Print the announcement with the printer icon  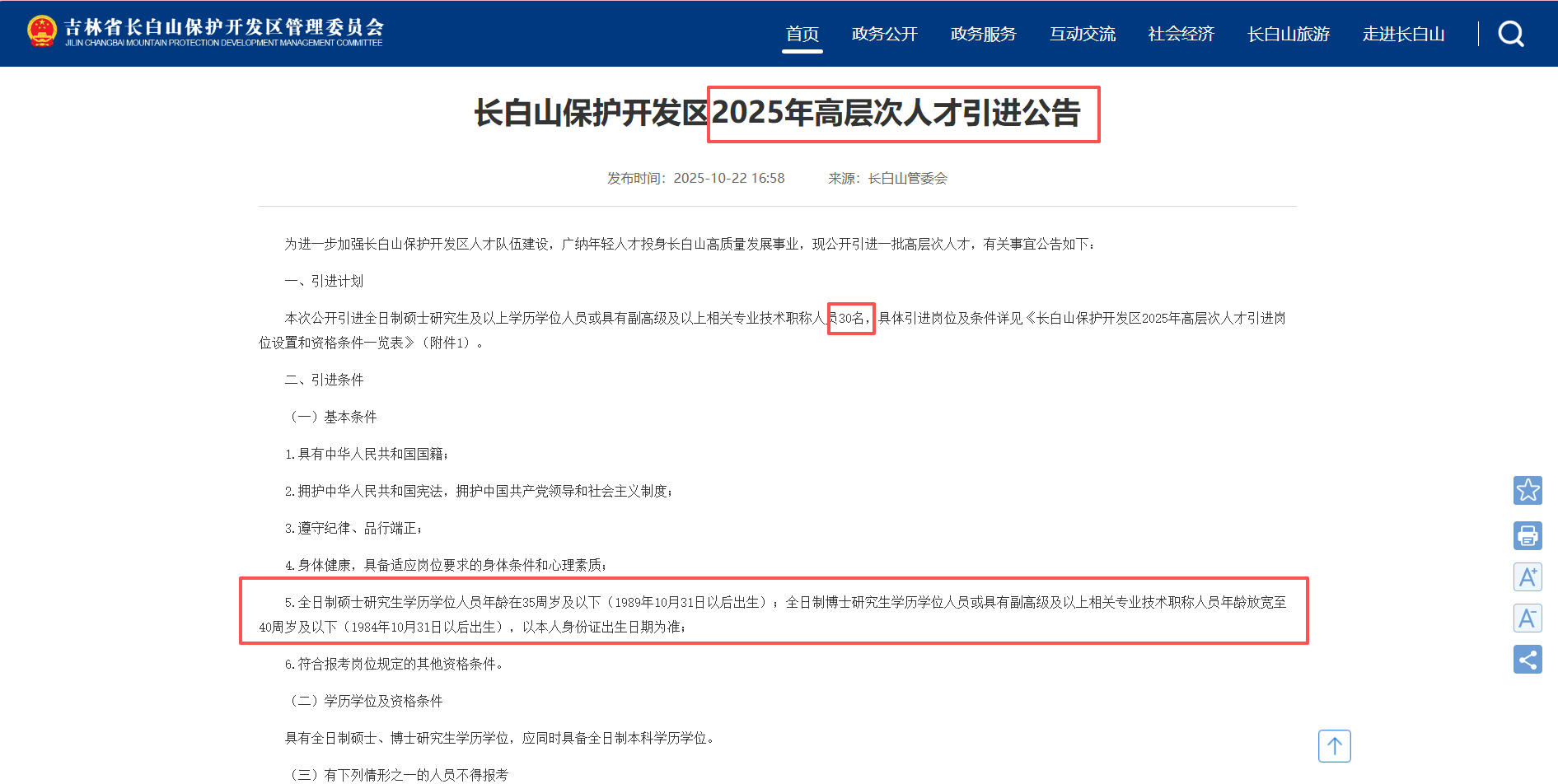coord(1528,535)
